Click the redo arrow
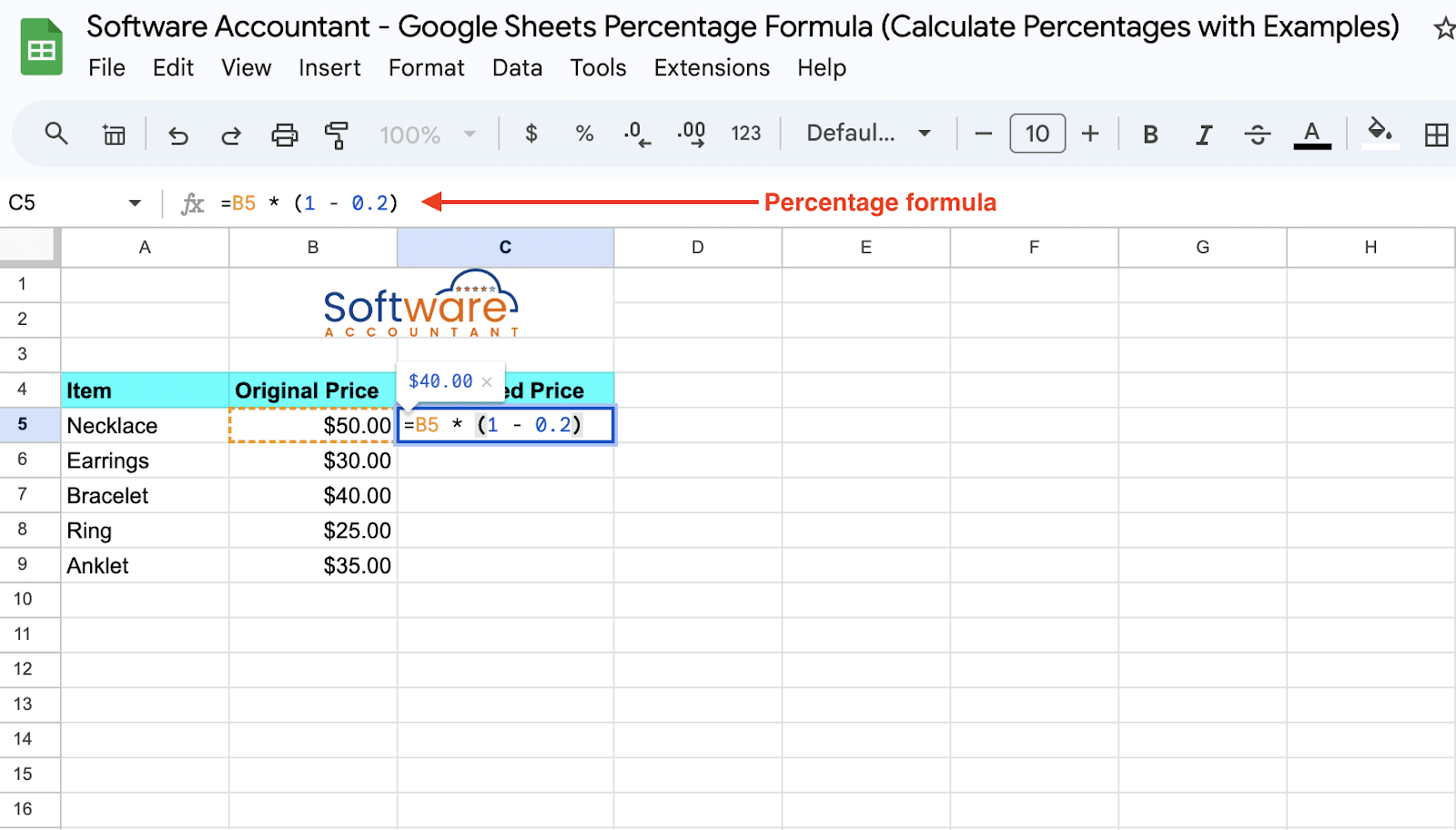The width and height of the screenshot is (1456, 830). click(x=231, y=136)
